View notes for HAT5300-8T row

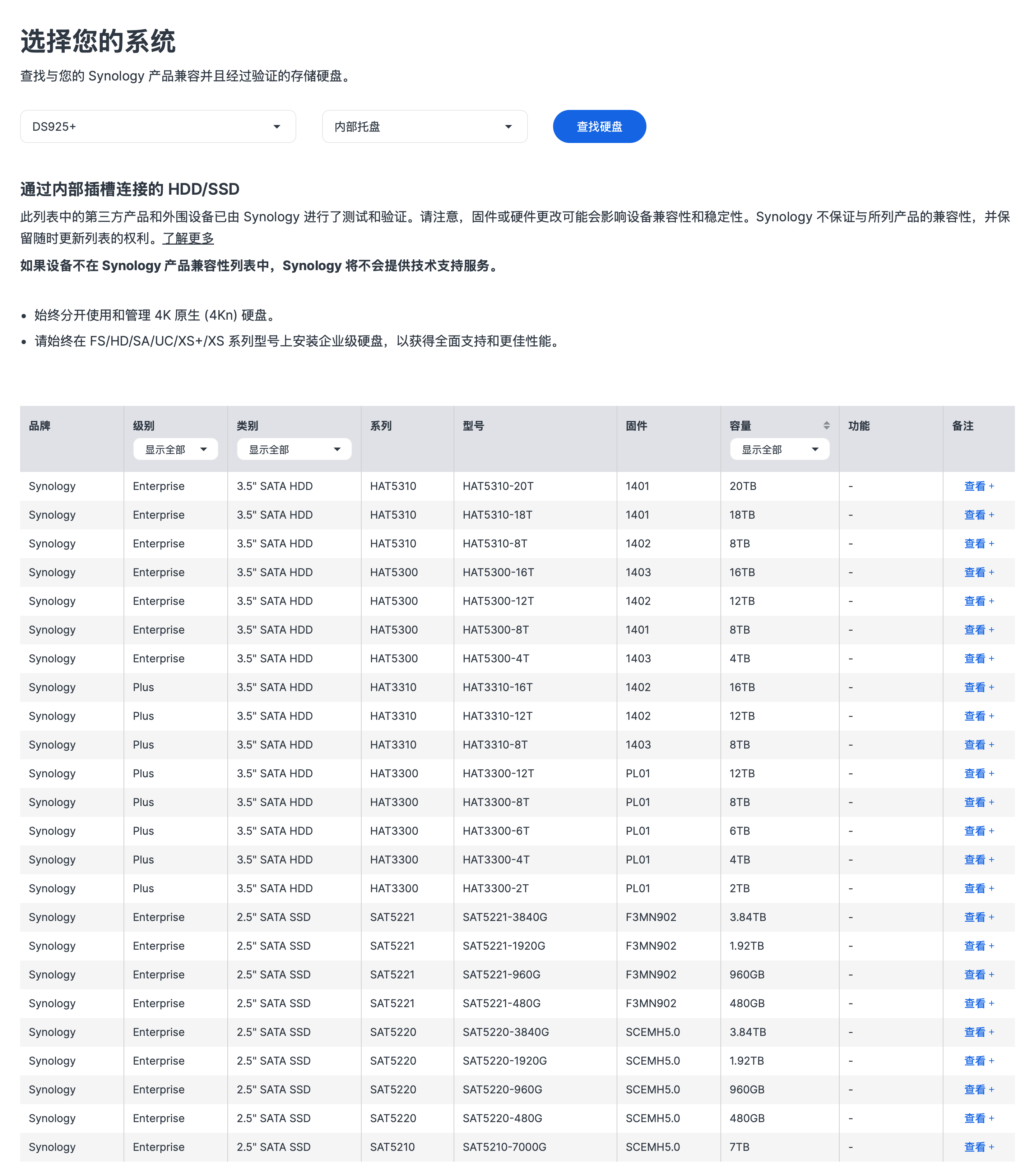coord(979,630)
